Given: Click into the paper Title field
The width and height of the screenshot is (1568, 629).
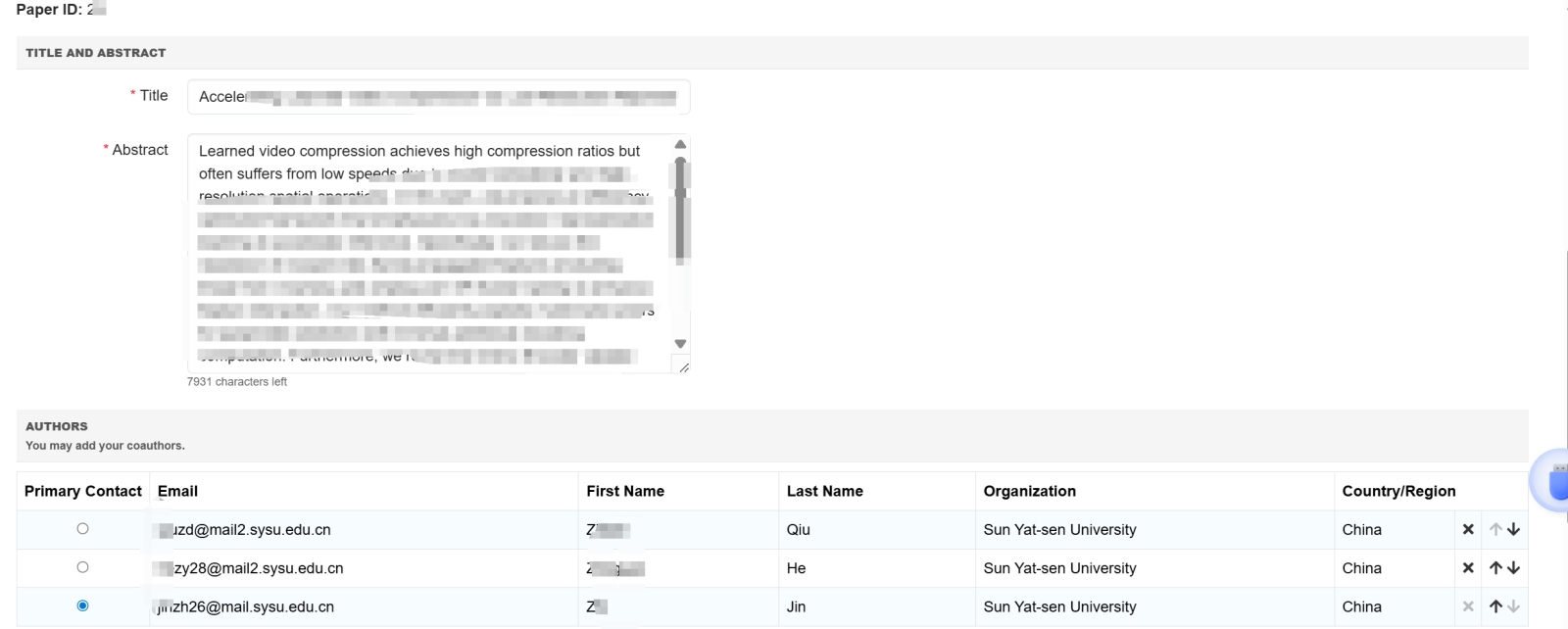Looking at the screenshot, I should 438,97.
